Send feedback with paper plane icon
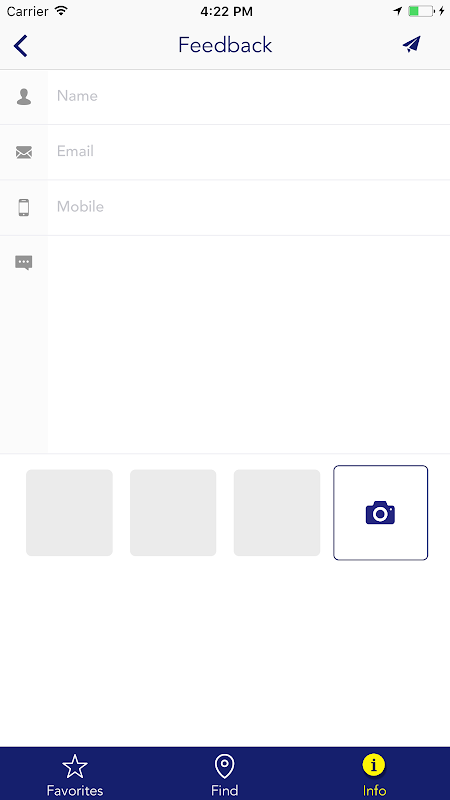 pos(411,44)
